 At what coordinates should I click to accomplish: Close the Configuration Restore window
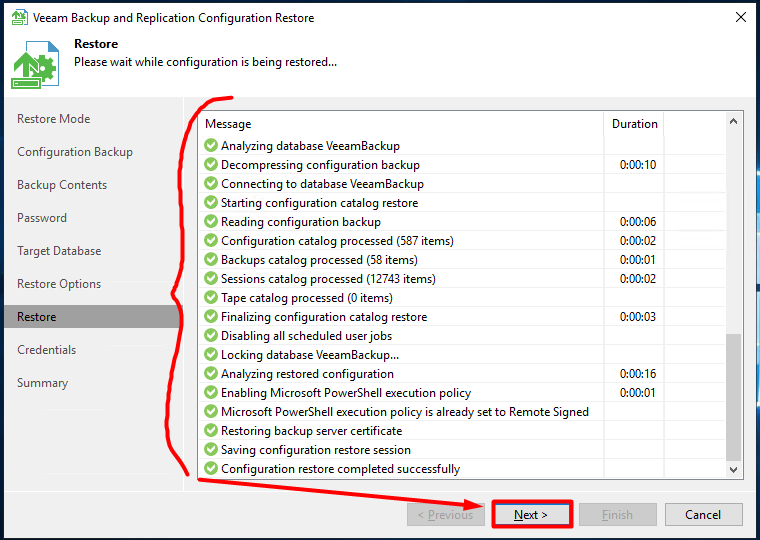pyautogui.click(x=741, y=17)
